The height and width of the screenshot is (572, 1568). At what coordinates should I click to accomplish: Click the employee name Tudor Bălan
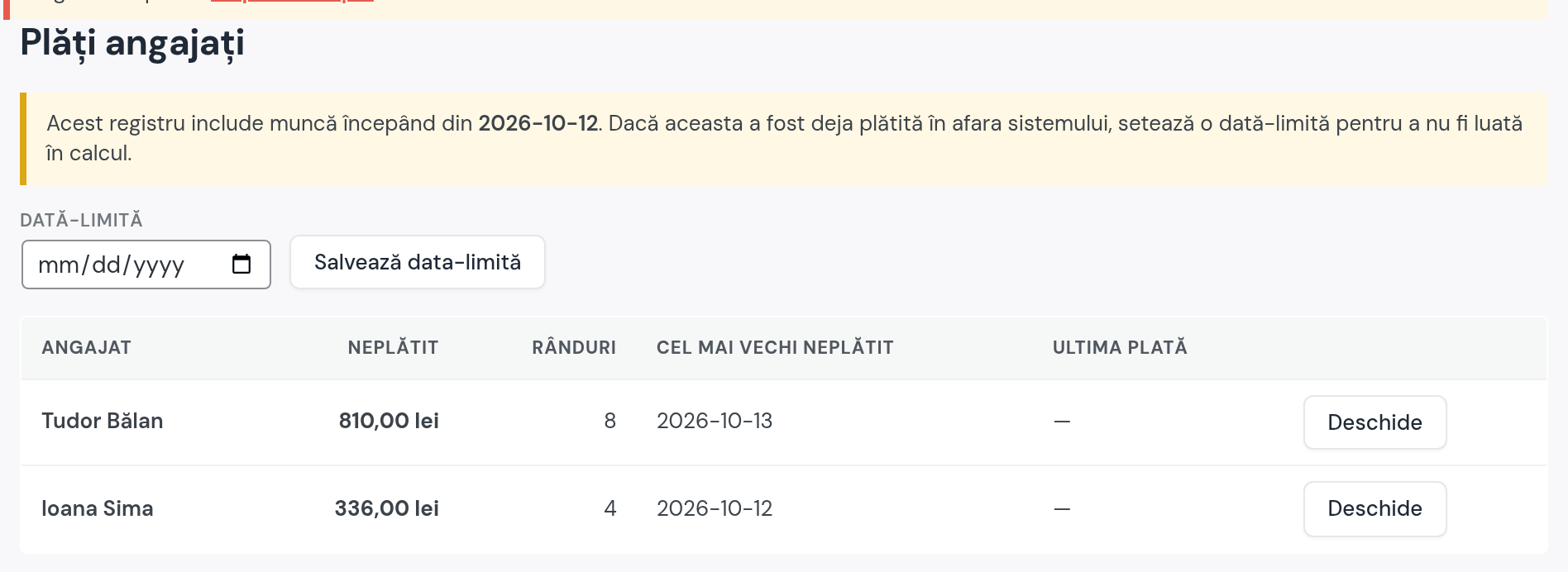[103, 421]
